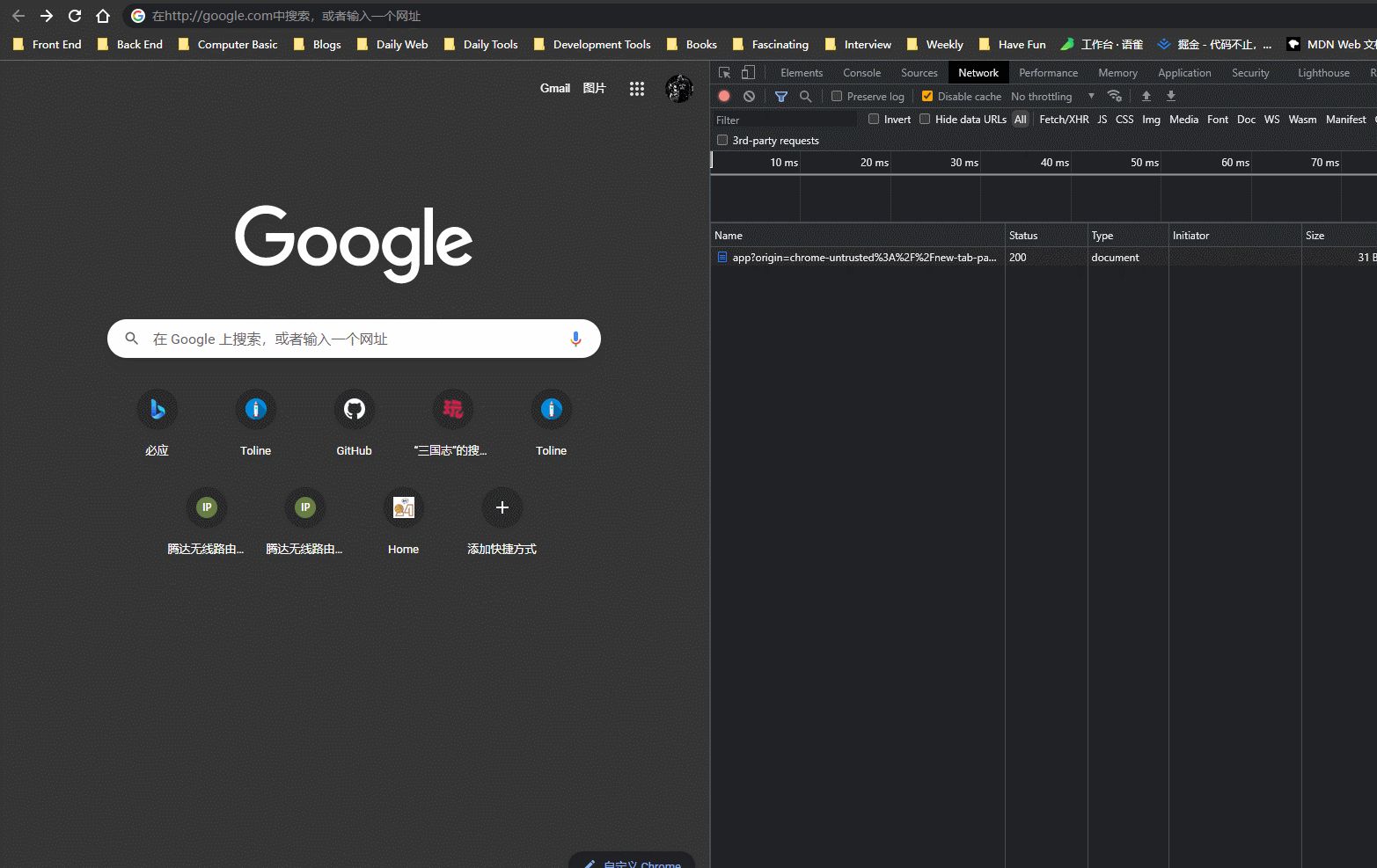Select the app?origin=chrome-untrusted request row

[x=1044, y=258]
